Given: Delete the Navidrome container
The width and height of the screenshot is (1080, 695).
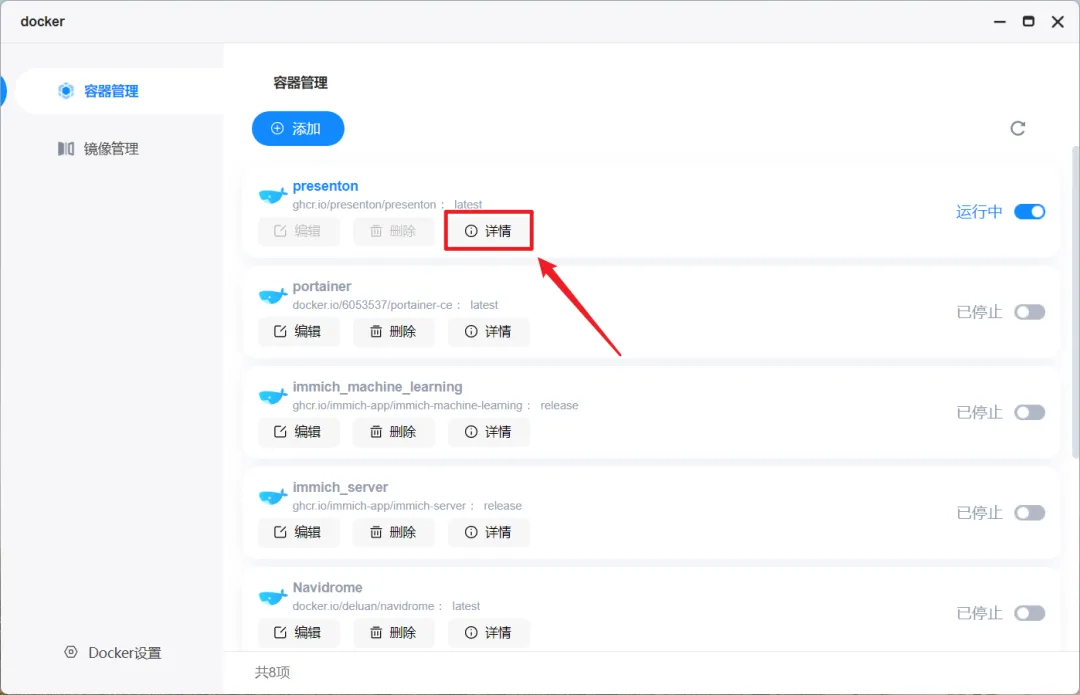Looking at the screenshot, I should pyautogui.click(x=393, y=632).
